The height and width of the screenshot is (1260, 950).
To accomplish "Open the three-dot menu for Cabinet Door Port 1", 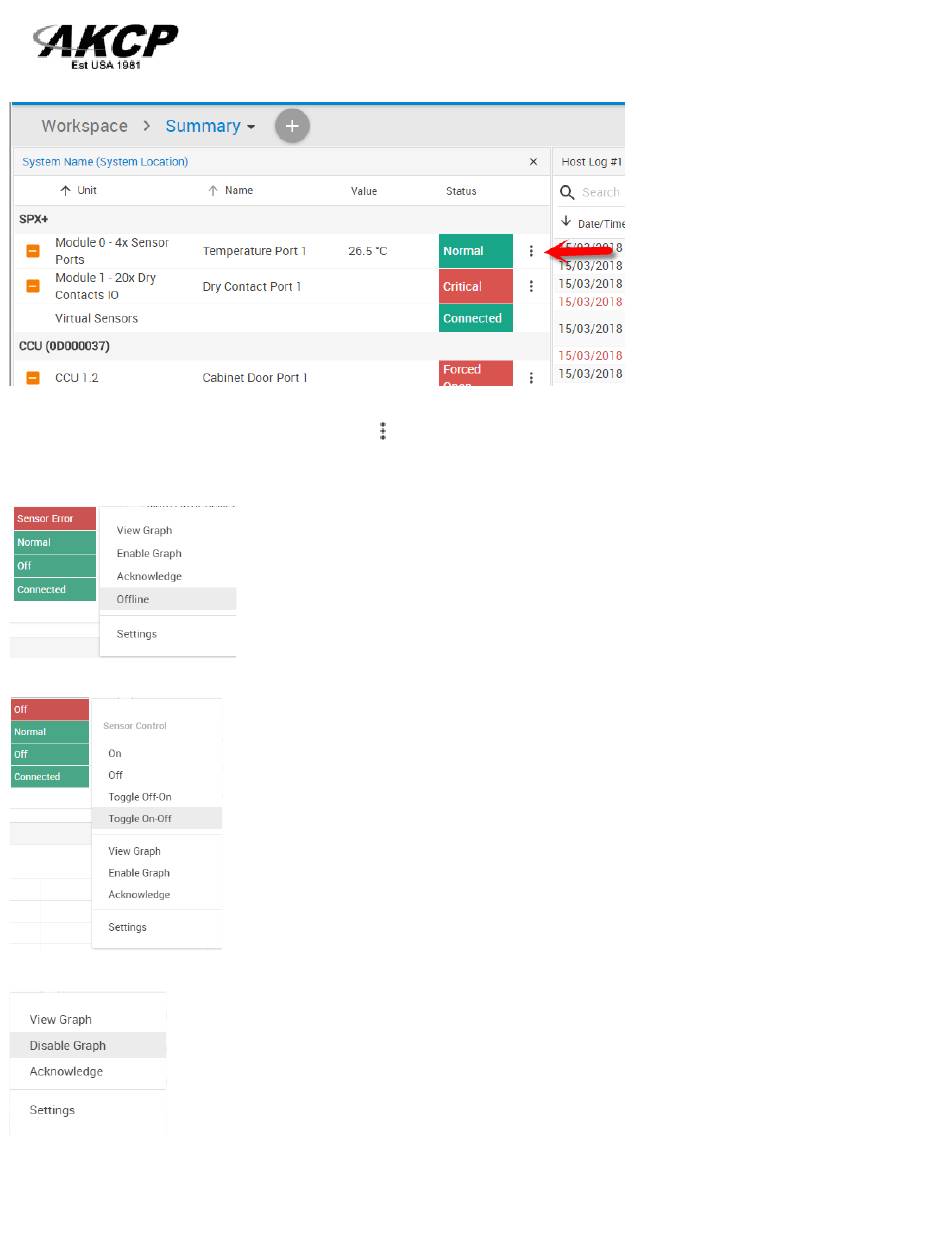I will coord(531,378).
